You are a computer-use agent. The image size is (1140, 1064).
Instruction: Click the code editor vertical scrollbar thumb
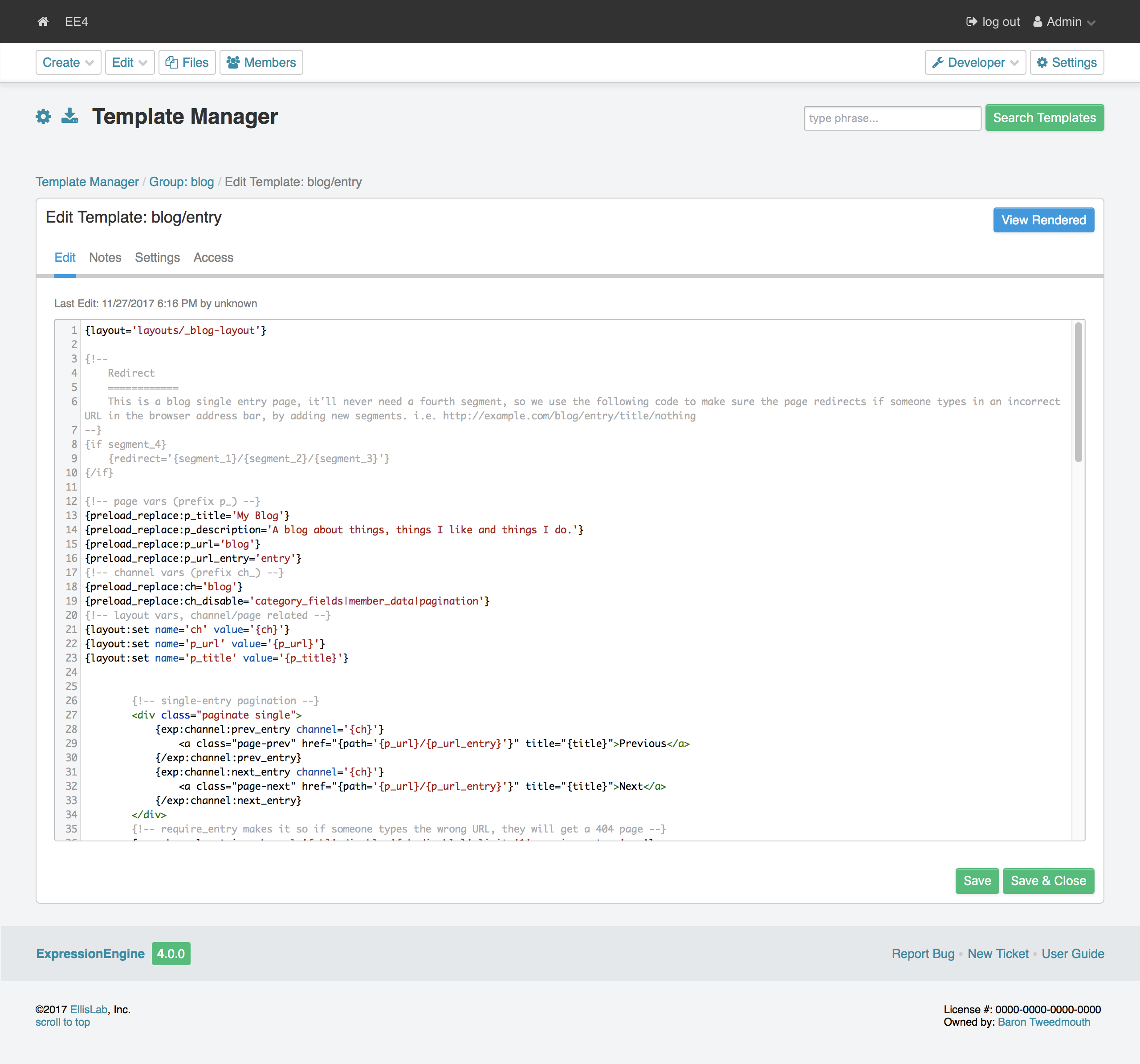1078,392
